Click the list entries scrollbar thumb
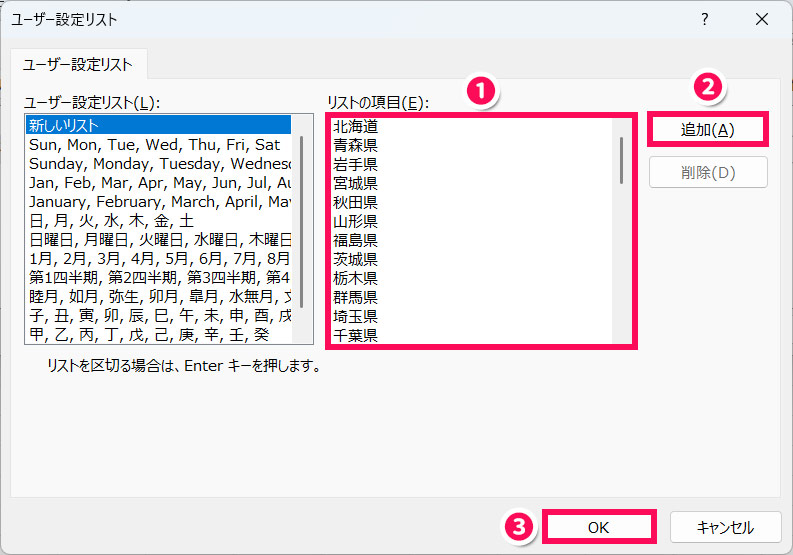Screen dimensions: 793x555 (x=621, y=160)
